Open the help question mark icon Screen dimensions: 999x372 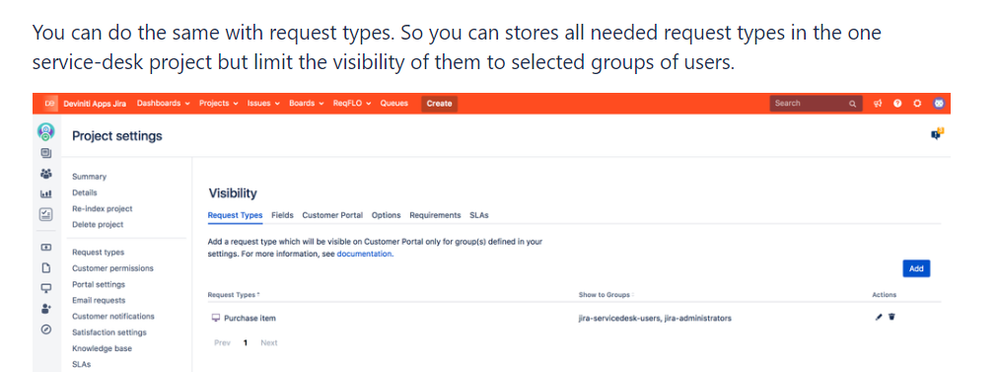coord(897,103)
